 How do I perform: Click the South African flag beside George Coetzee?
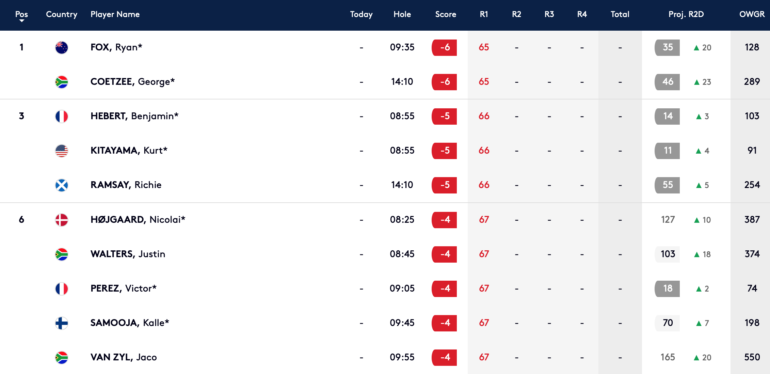pyautogui.click(x=61, y=82)
